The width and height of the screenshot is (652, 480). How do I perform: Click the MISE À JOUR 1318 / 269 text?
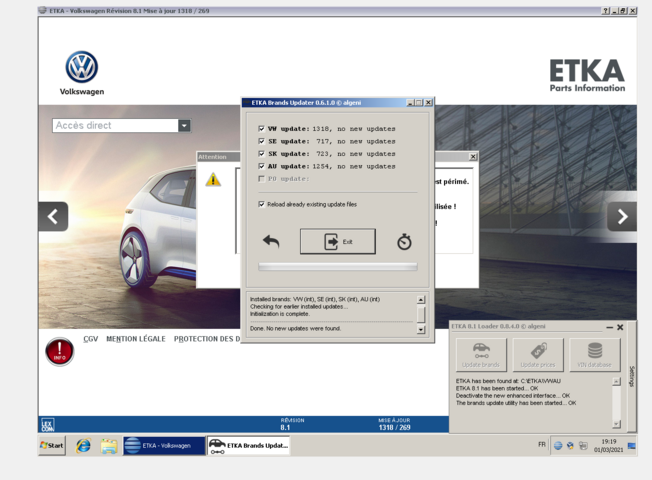coord(394,424)
